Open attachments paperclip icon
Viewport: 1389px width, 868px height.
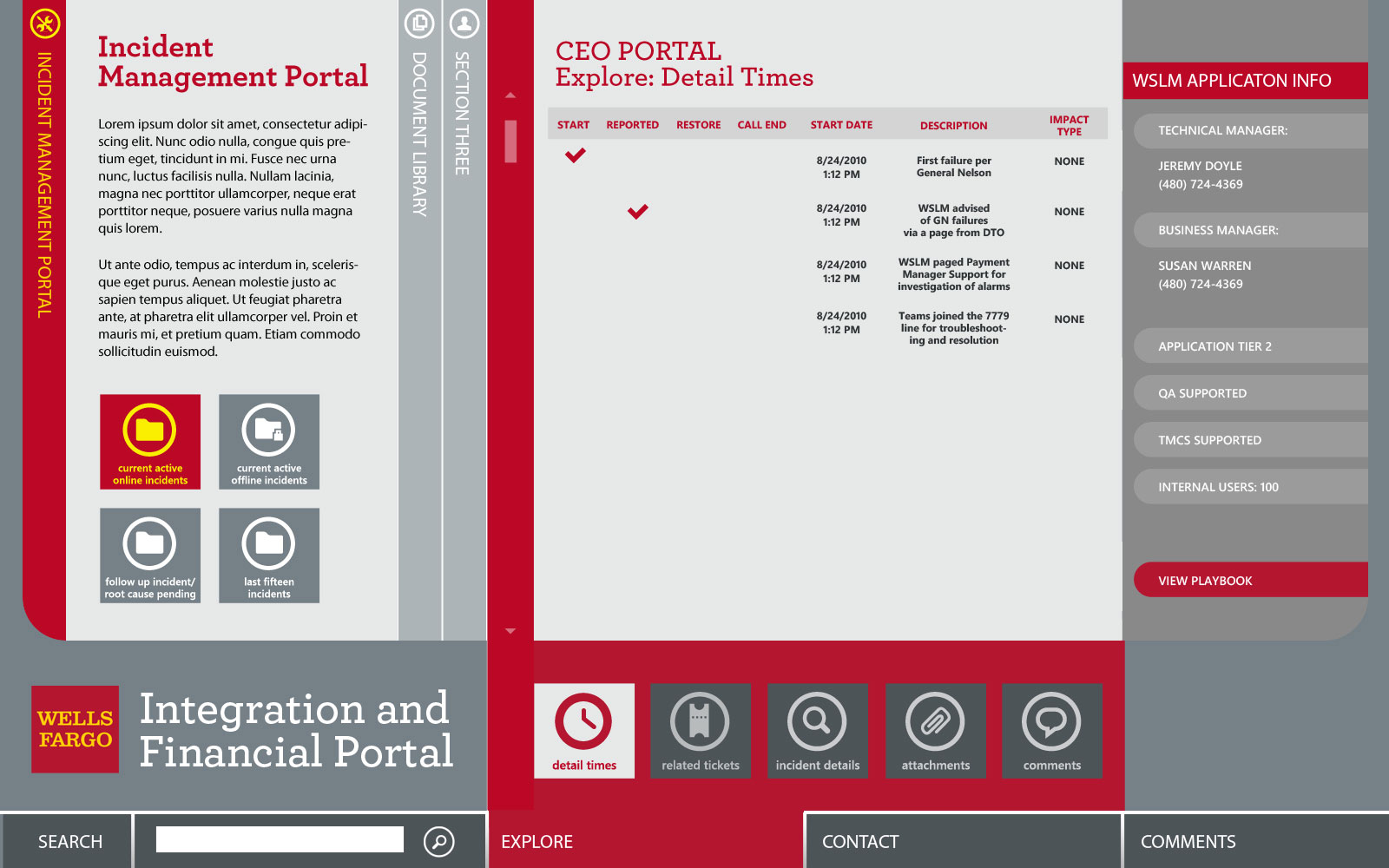(x=936, y=731)
